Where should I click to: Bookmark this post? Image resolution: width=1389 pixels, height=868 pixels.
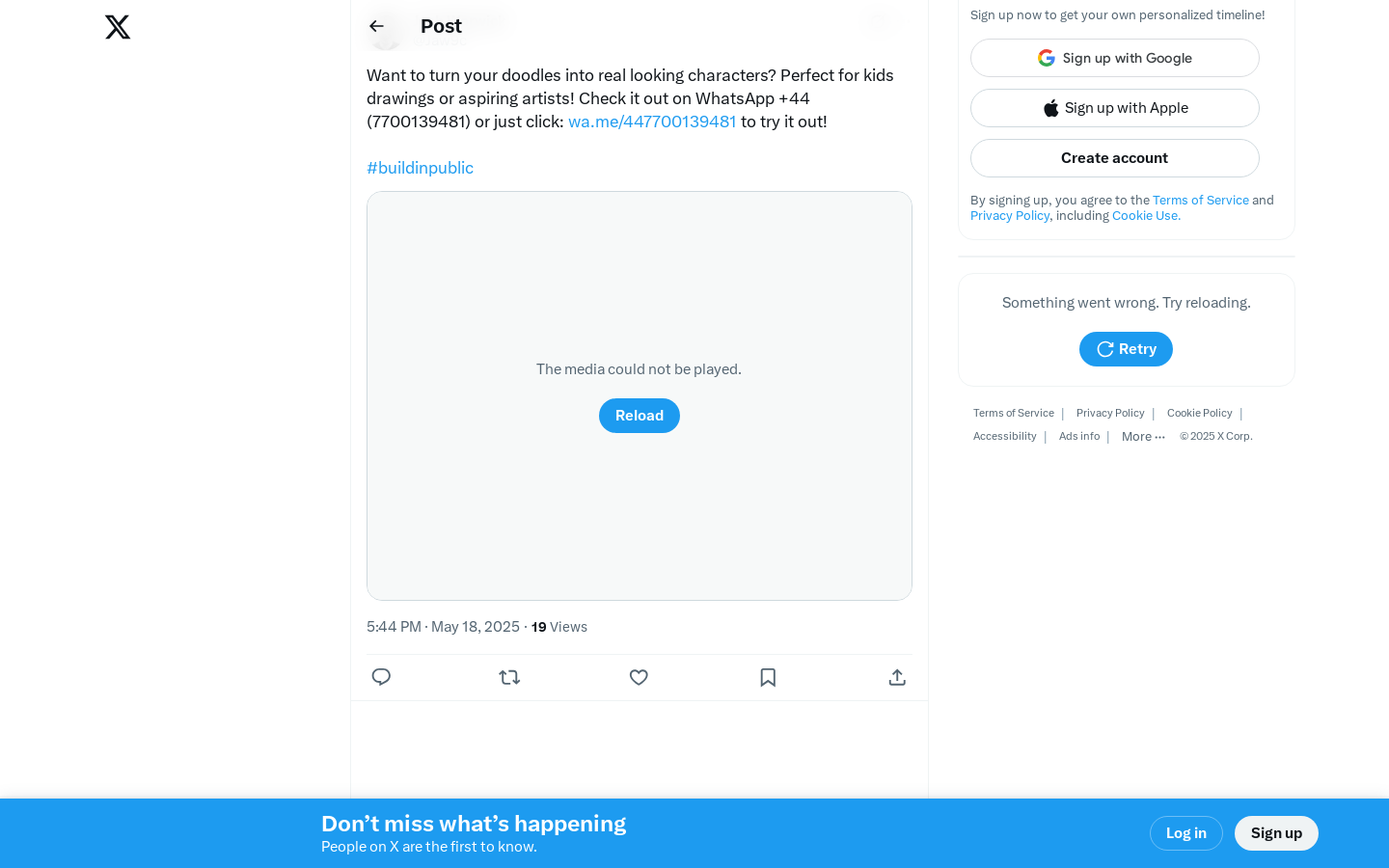coord(768,677)
